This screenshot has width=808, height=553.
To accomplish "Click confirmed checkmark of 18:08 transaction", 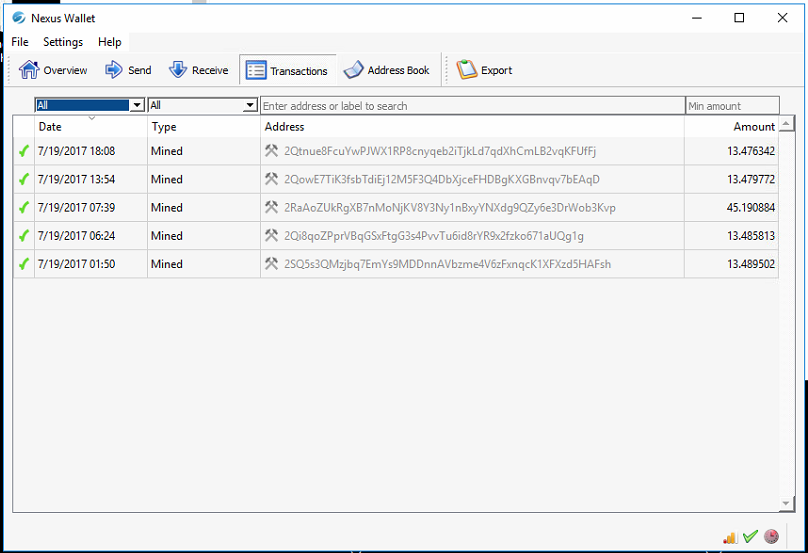I will point(24,151).
